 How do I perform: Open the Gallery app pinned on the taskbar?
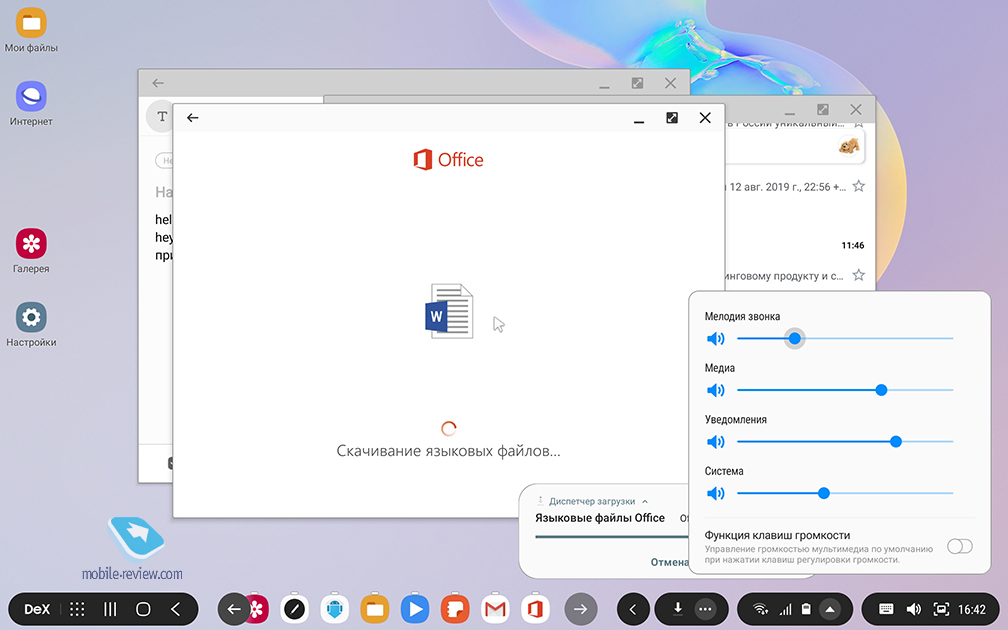(x=258, y=609)
